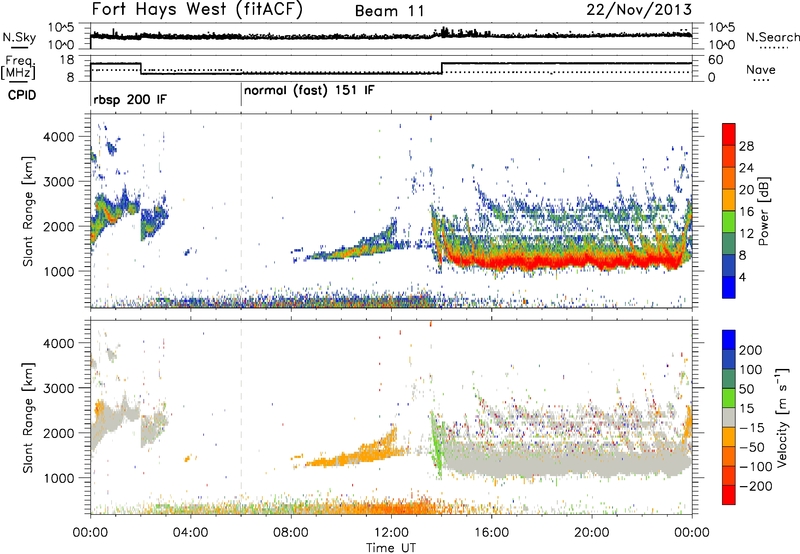Click the blue bottom of the power colorbar

(x=729, y=287)
